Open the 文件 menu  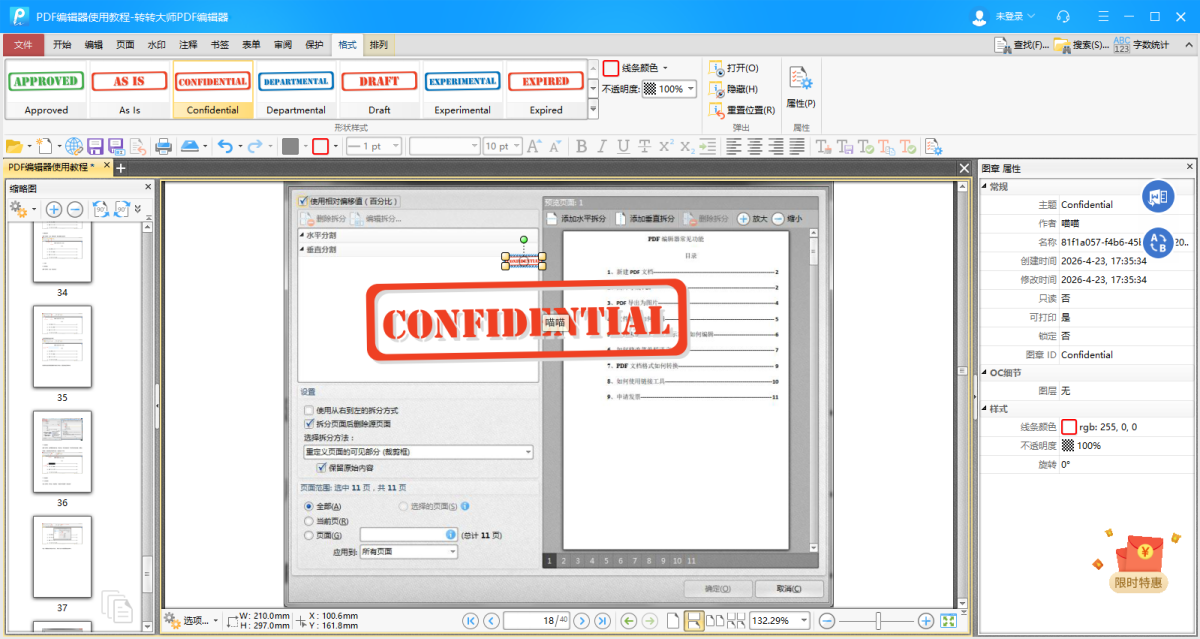coord(23,45)
